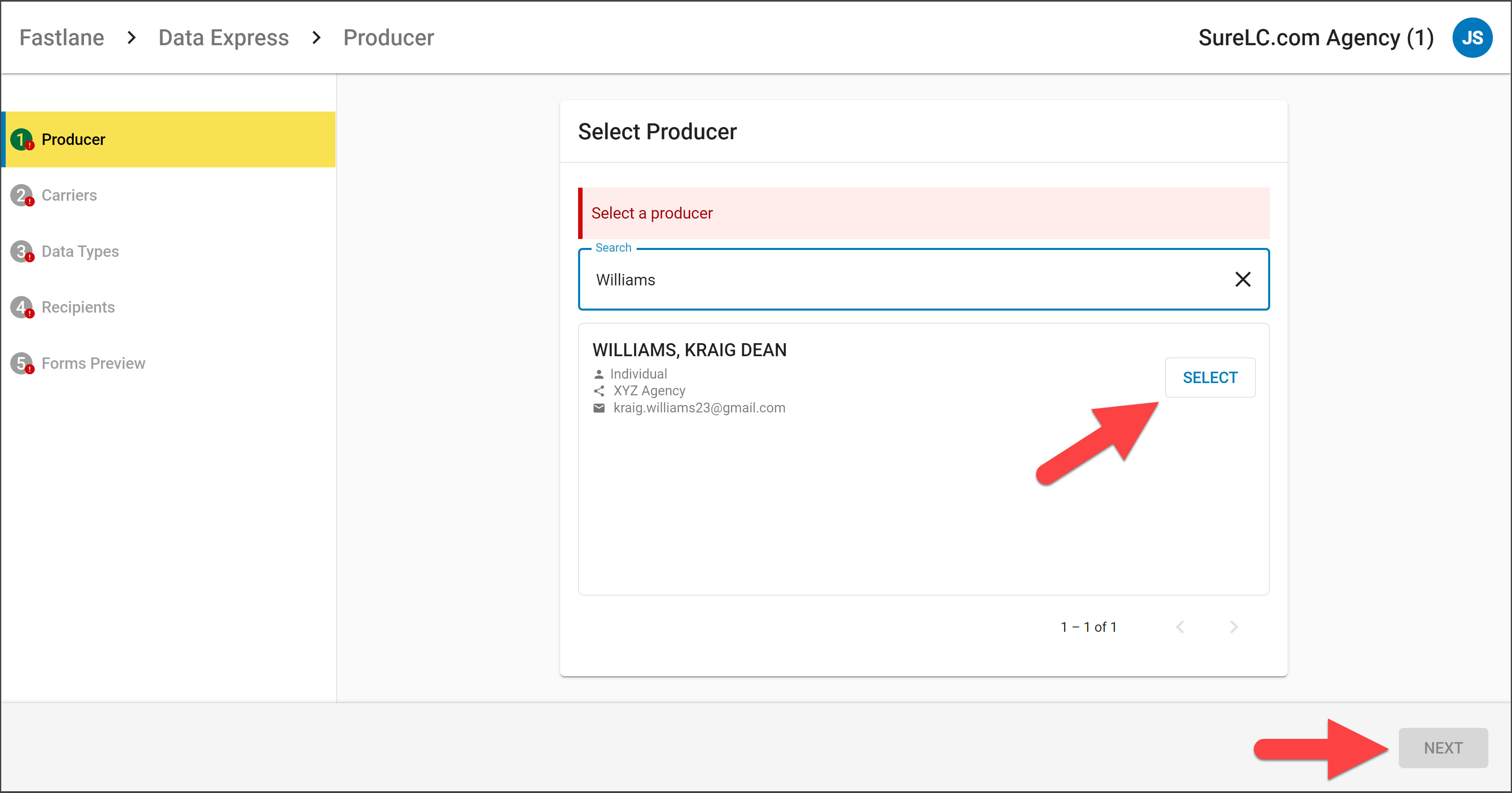The image size is (1512, 793).
Task: Click the share icon beside XYZ Agency
Action: tap(599, 391)
